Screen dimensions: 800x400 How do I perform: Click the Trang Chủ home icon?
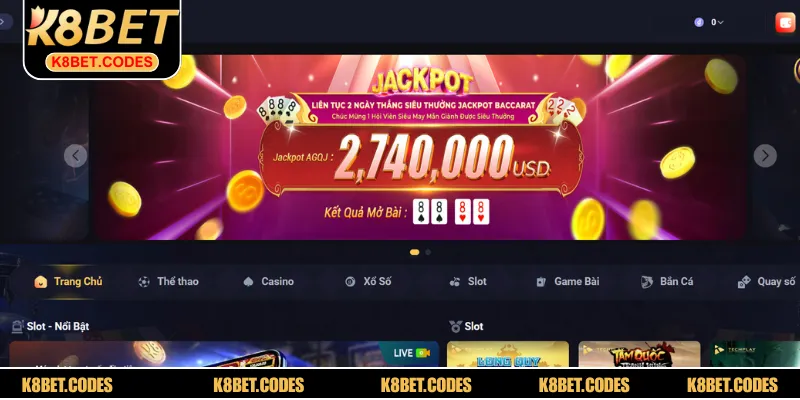[x=41, y=282]
